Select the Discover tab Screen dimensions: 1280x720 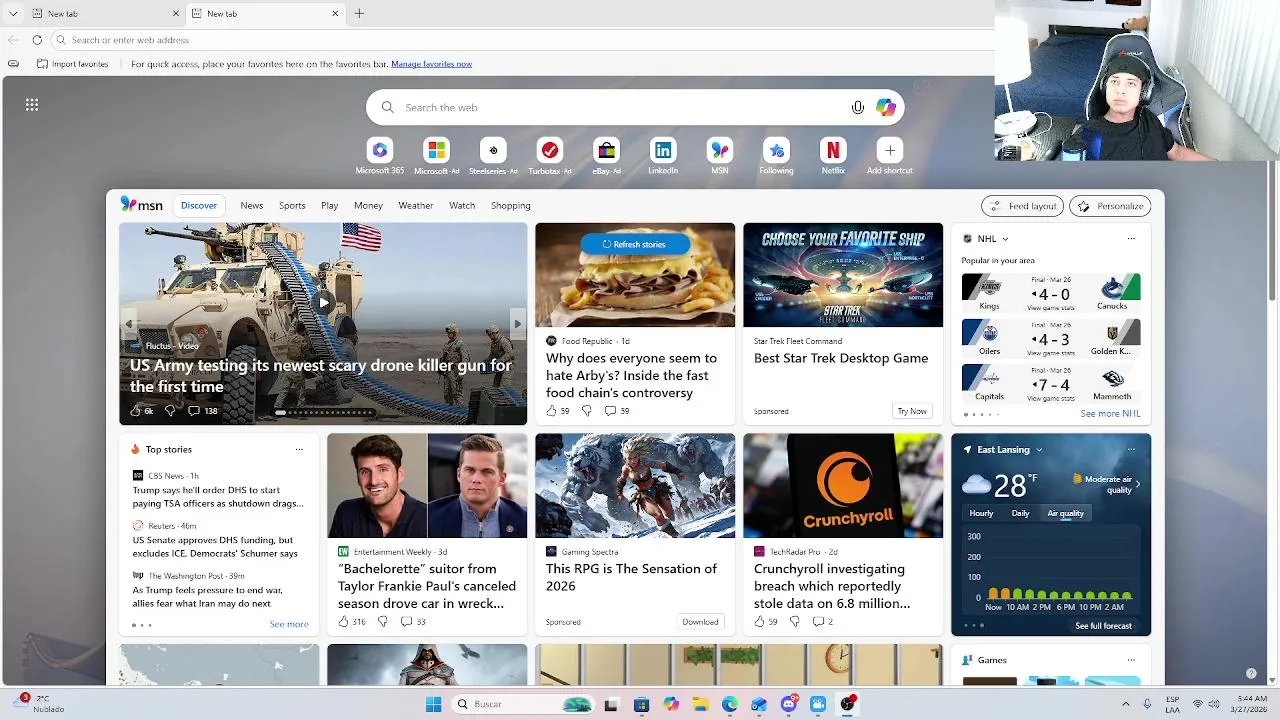point(199,205)
